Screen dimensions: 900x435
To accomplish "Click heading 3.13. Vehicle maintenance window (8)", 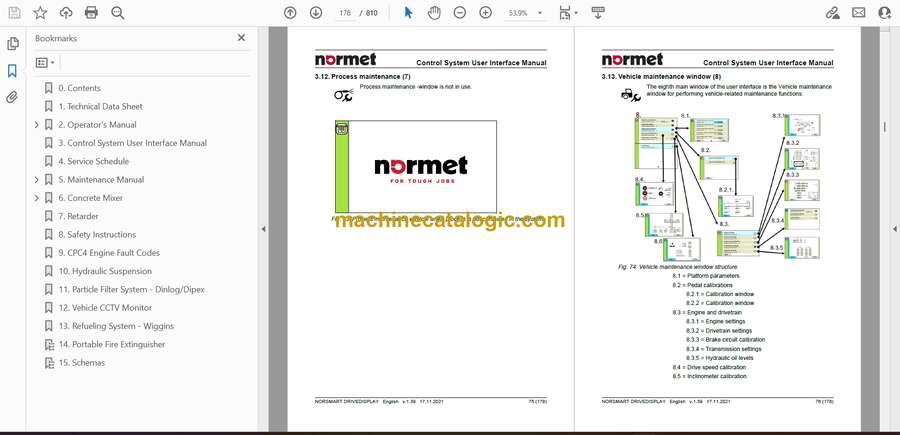I will pyautogui.click(x=661, y=76).
